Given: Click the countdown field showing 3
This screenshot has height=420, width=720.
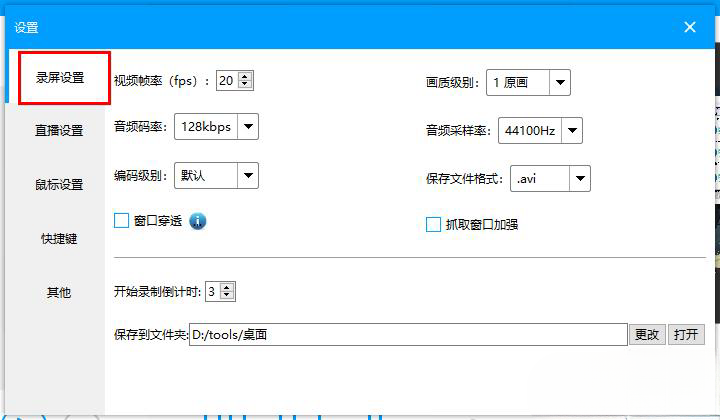Looking at the screenshot, I should pos(213,291).
